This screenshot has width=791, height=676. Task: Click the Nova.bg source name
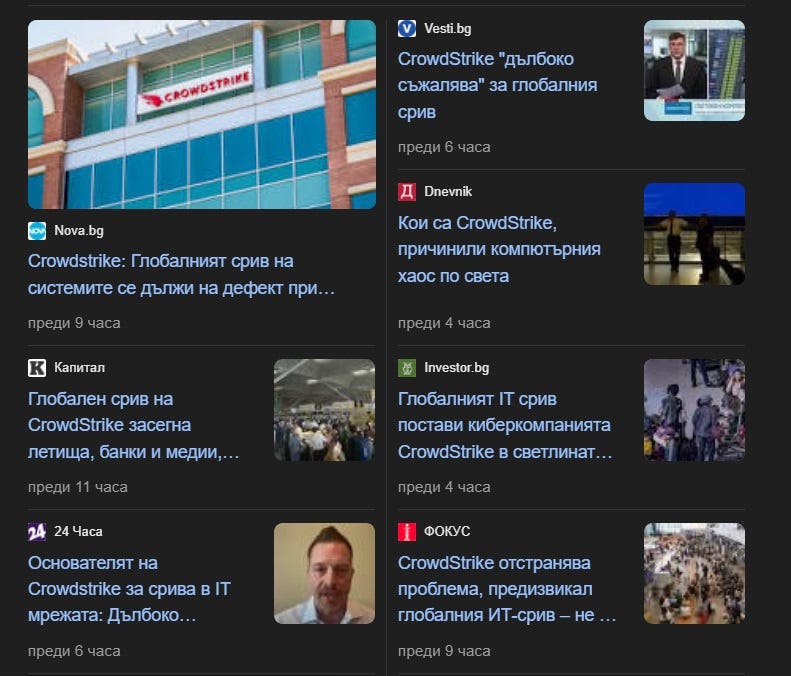click(x=79, y=231)
